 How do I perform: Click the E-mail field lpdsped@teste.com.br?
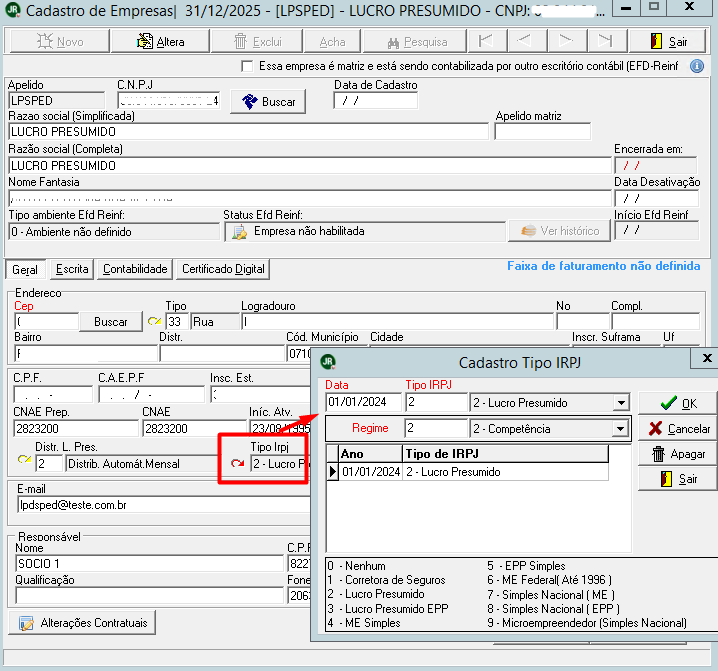pyautogui.click(x=164, y=505)
